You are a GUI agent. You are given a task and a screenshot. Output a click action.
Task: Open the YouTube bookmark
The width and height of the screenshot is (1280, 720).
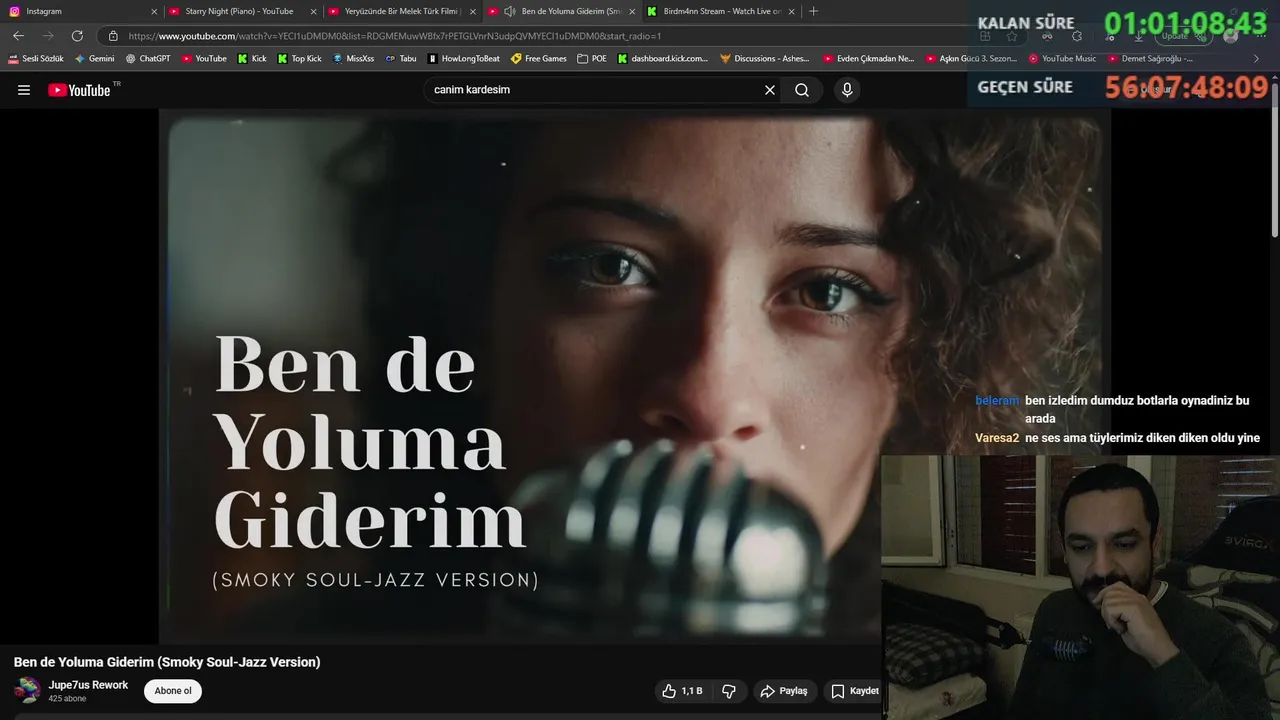203,59
